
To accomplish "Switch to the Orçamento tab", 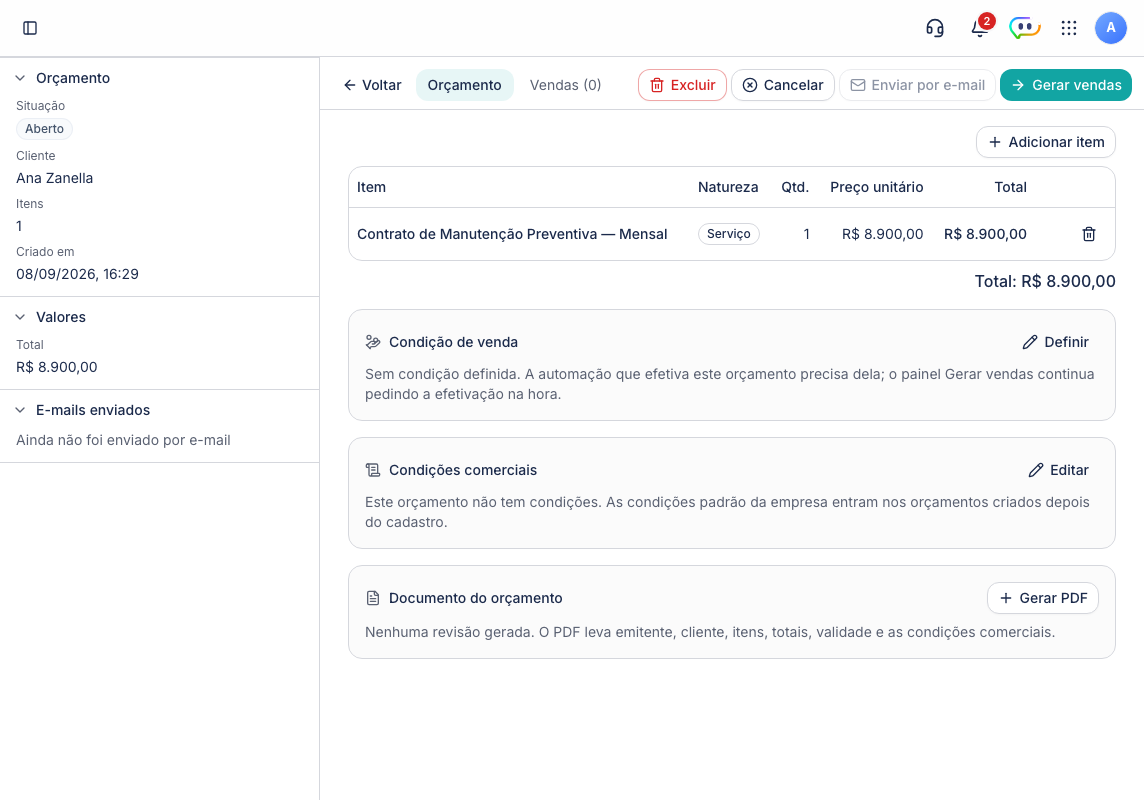I will [x=464, y=85].
